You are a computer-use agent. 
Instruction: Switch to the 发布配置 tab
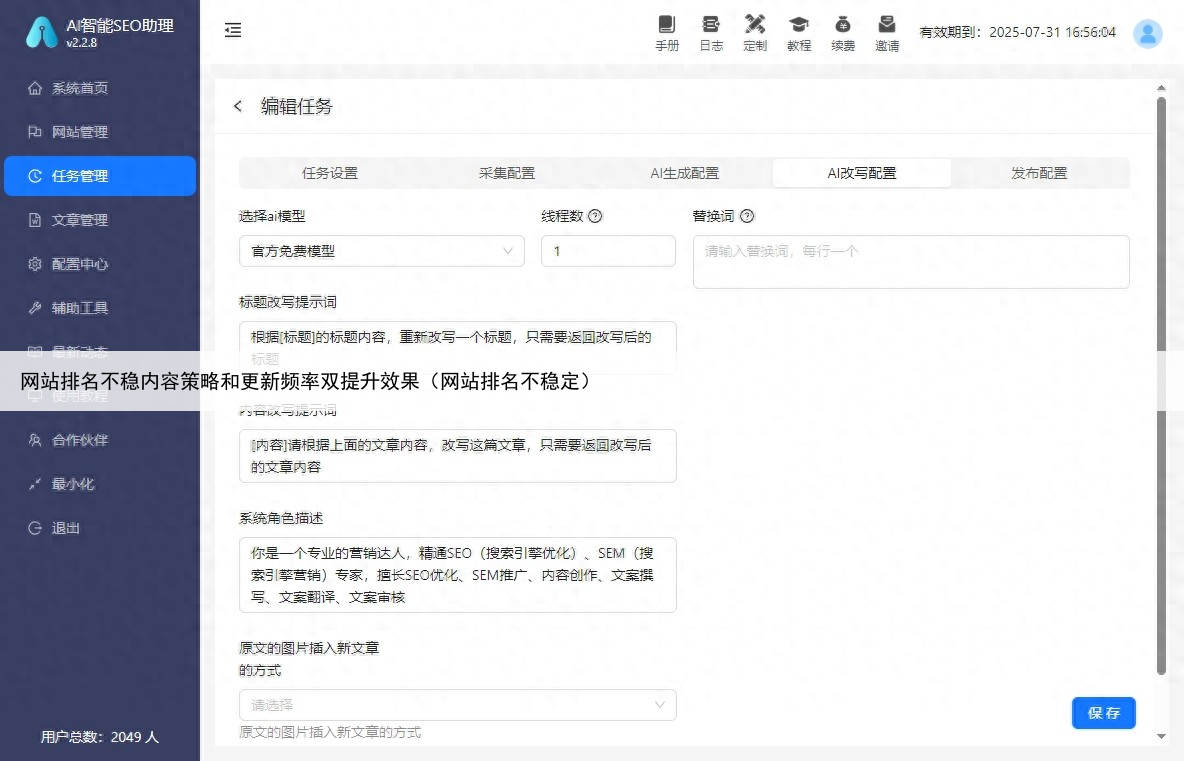[x=1039, y=172]
